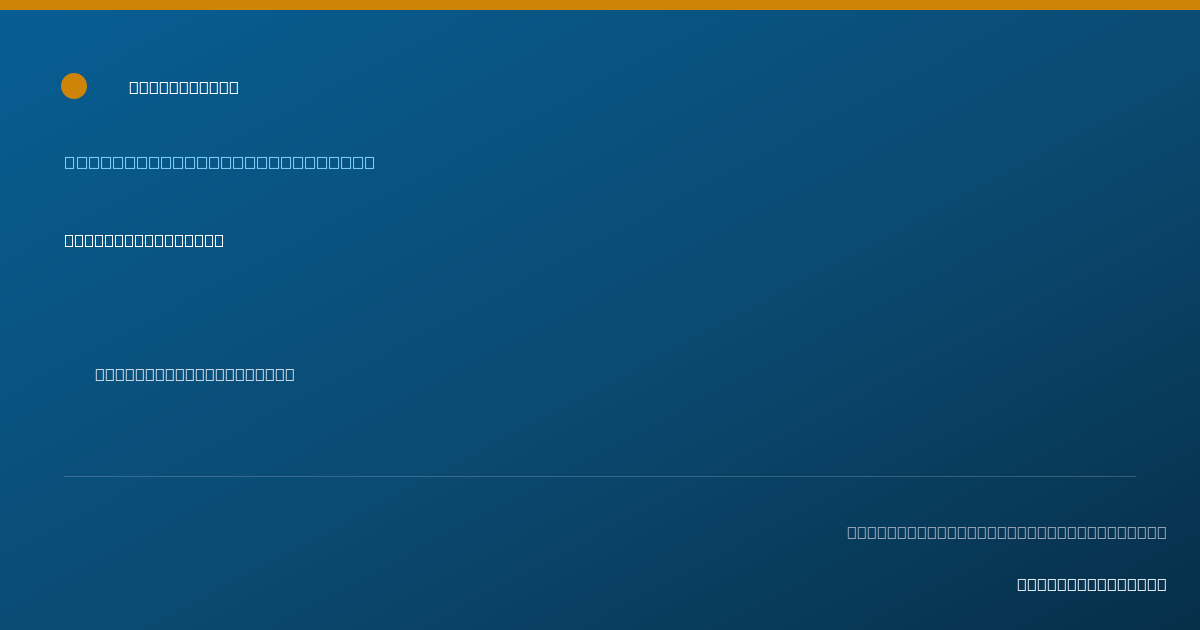
Task: Click last character of gray footer text
Action: [x=1162, y=532]
